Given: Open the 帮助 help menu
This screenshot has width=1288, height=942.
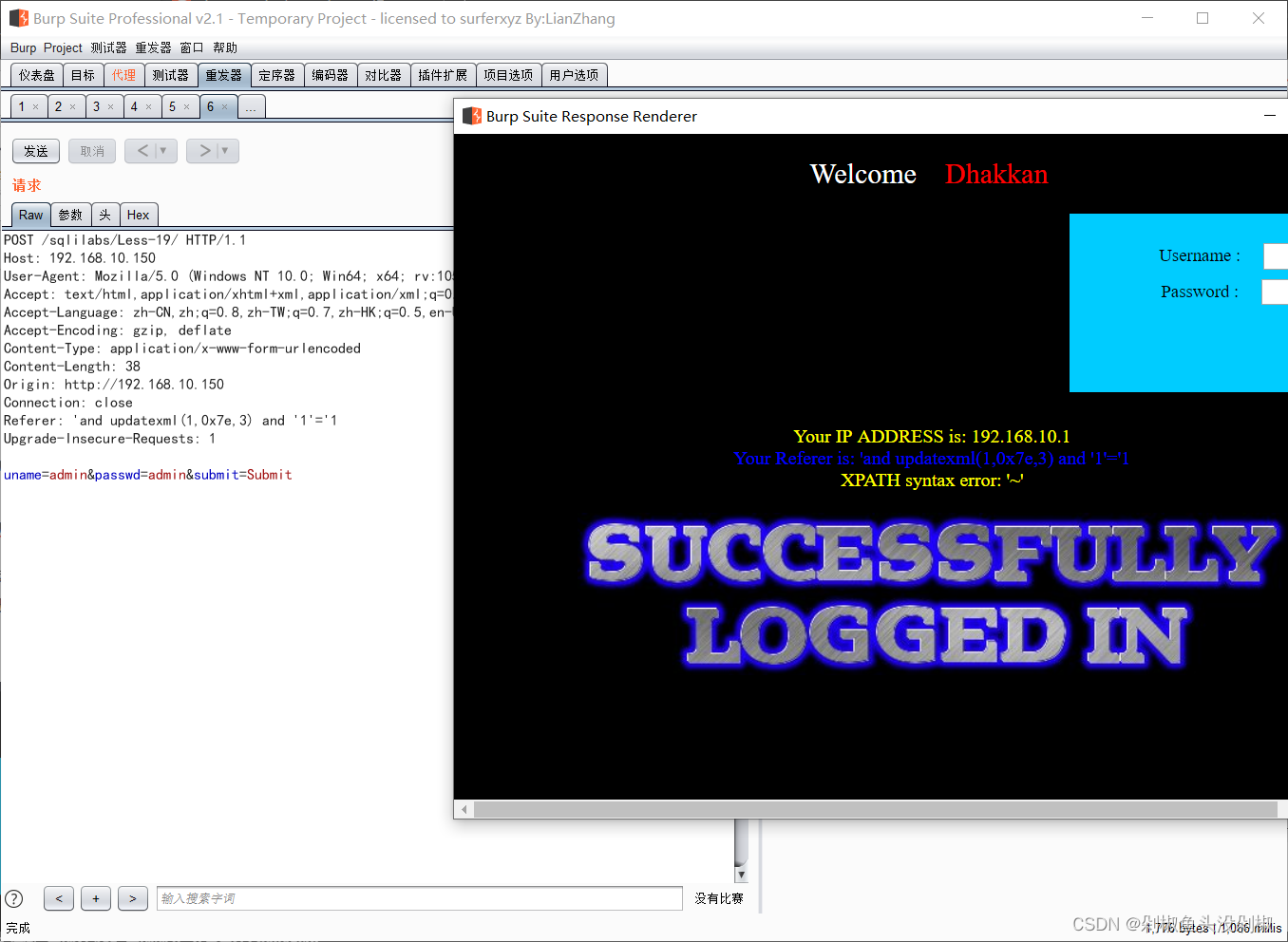Looking at the screenshot, I should click(x=225, y=47).
